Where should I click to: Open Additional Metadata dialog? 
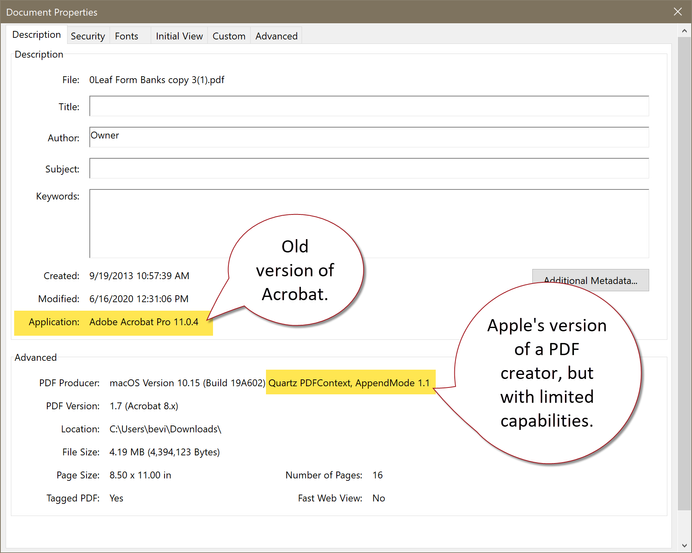pos(590,280)
